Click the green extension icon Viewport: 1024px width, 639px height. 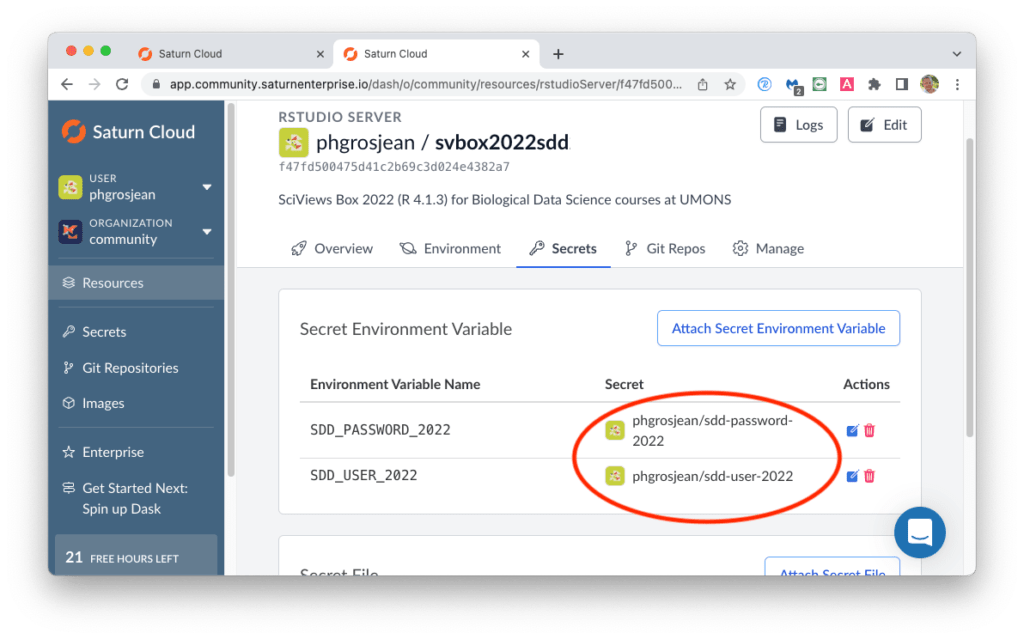(820, 84)
